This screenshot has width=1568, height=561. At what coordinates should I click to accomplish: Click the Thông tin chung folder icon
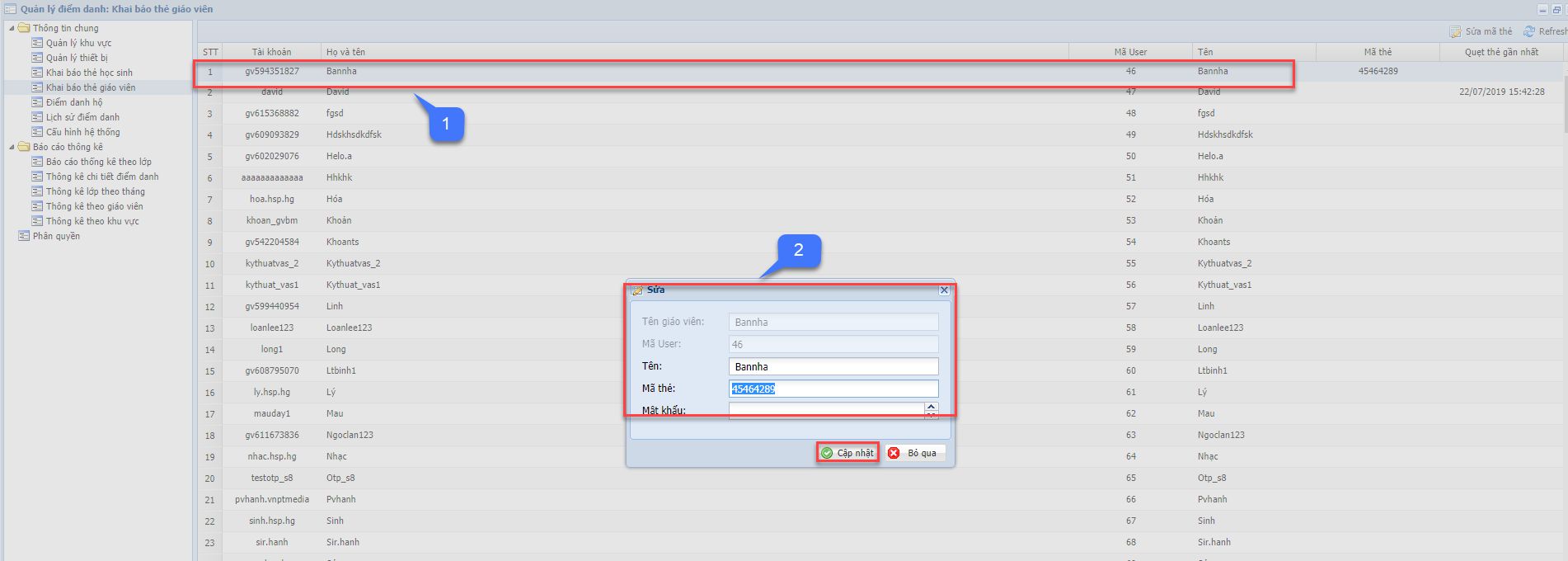[x=24, y=28]
